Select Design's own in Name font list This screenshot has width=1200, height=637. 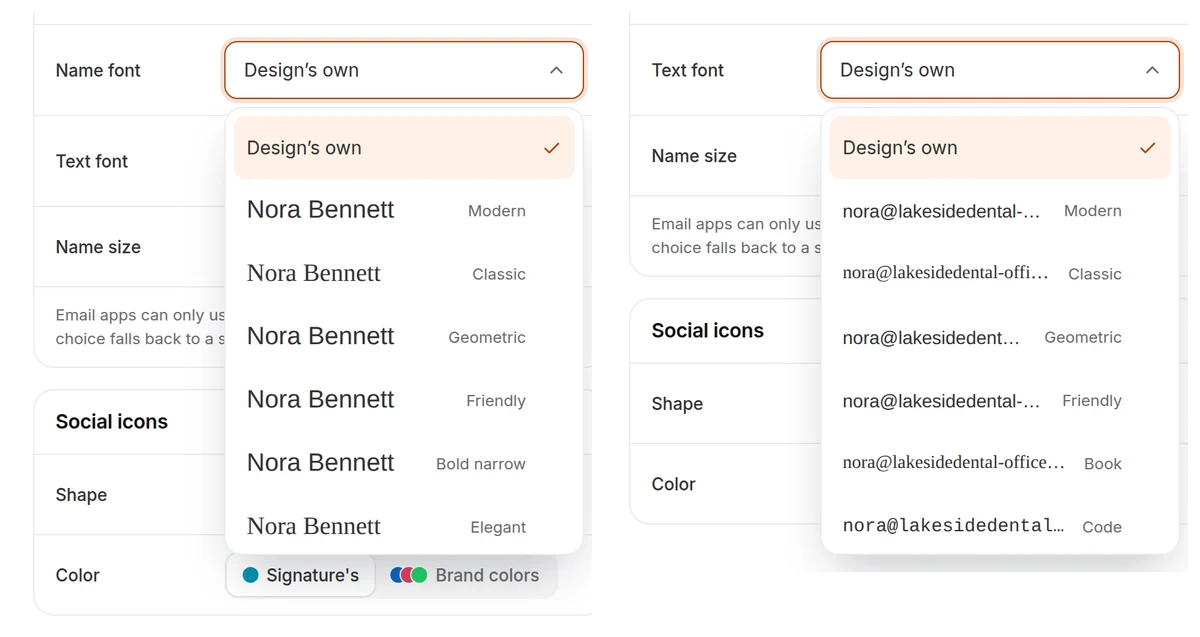[x=404, y=148]
